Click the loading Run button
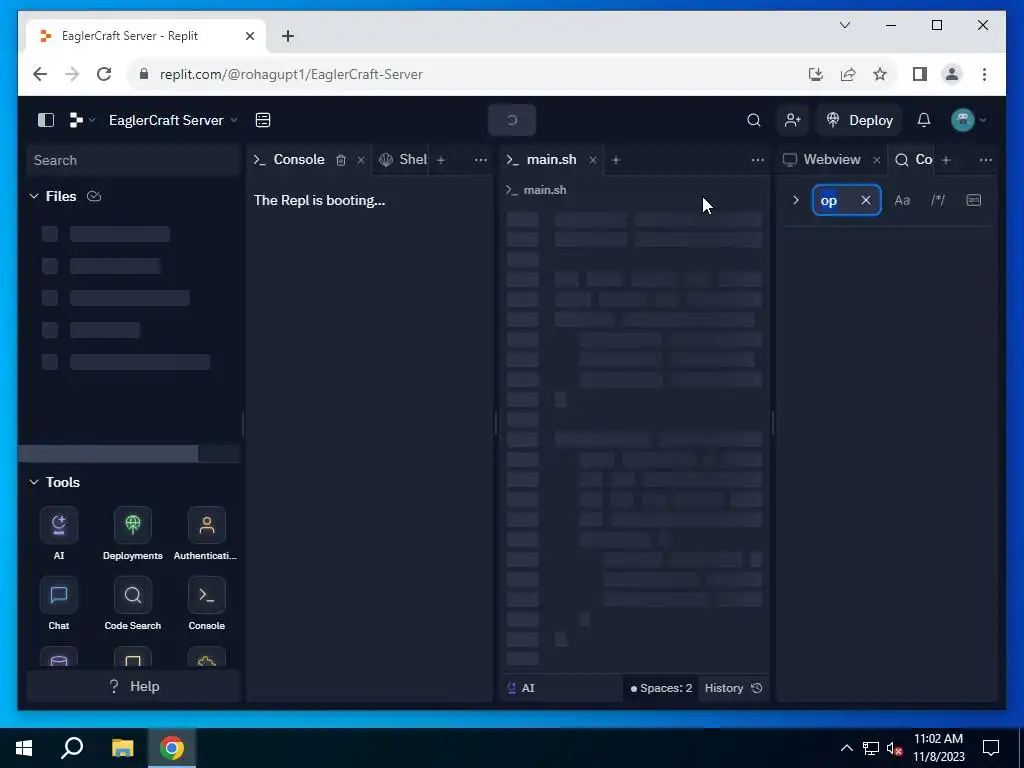The height and width of the screenshot is (768, 1024). pyautogui.click(x=512, y=120)
